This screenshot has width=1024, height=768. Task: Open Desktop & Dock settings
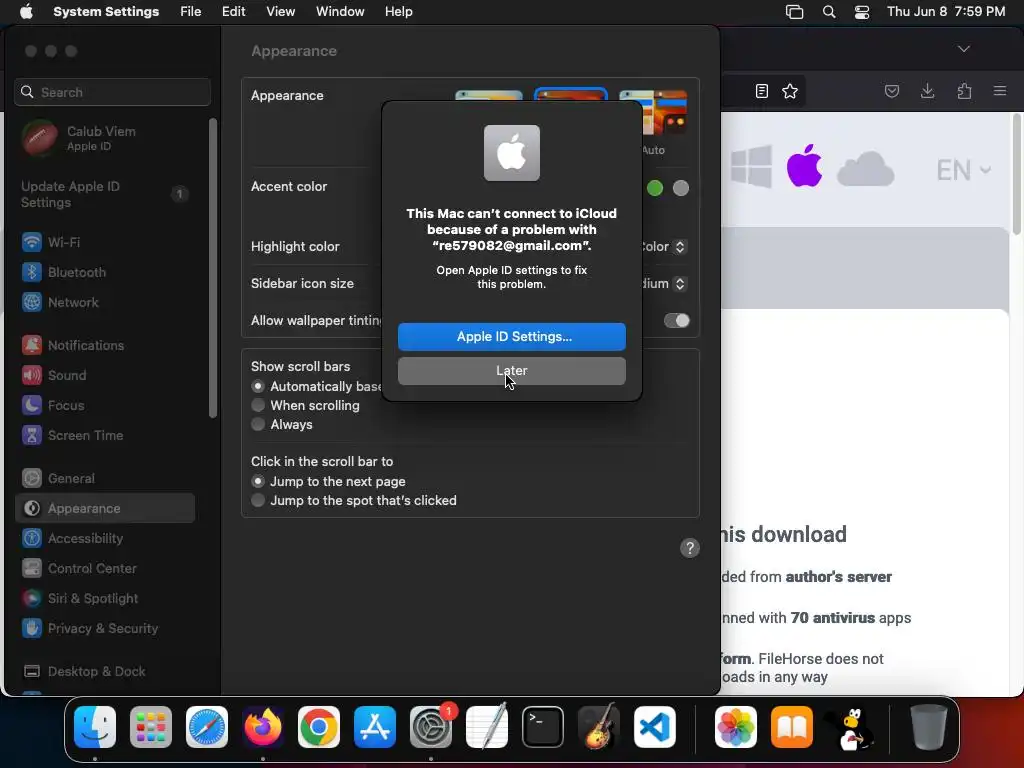coord(104,671)
